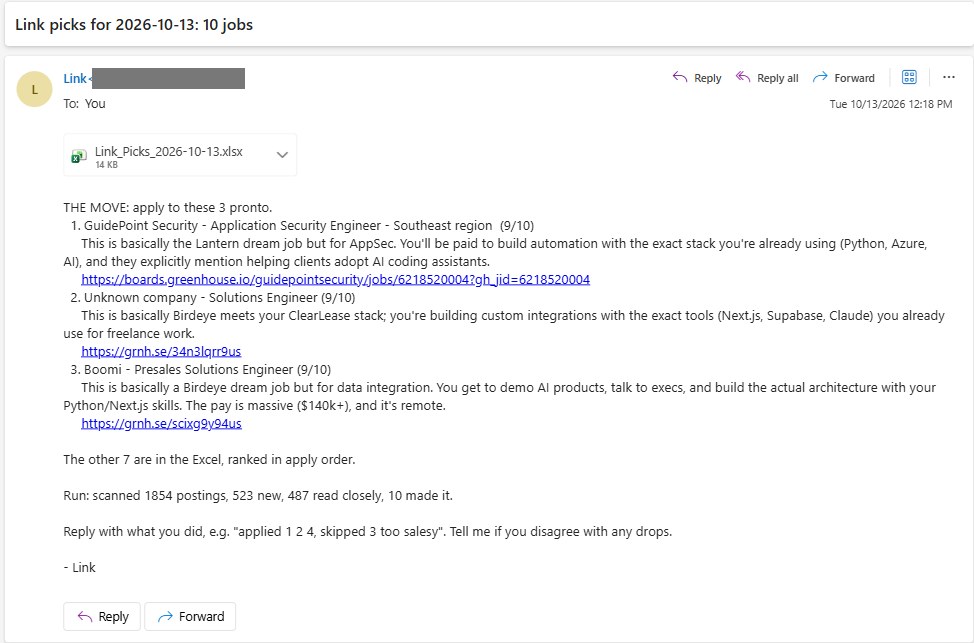Click the Reply text in the header toolbar
974x643 pixels.
tap(708, 78)
